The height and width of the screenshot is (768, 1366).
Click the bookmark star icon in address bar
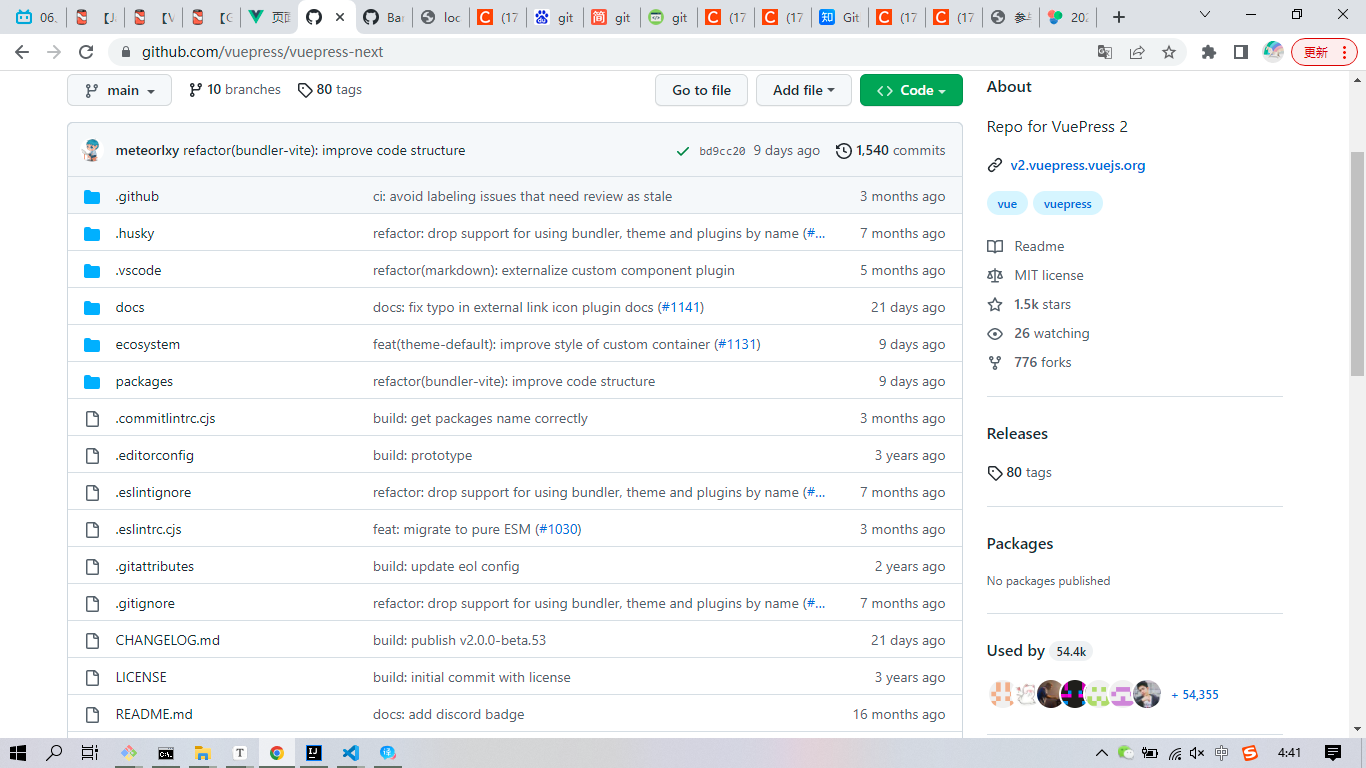[x=1168, y=52]
